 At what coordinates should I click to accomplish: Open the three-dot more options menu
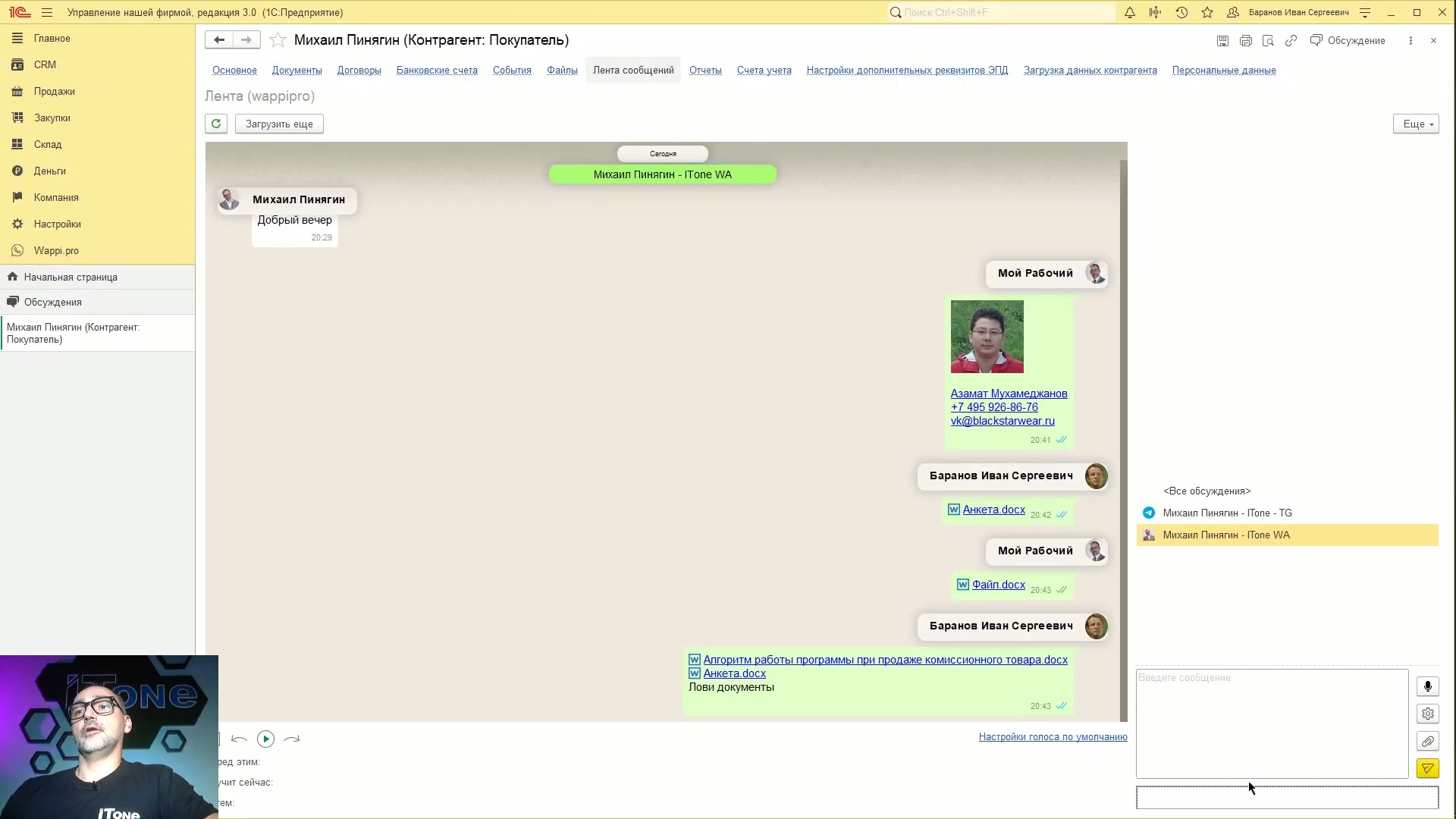click(1410, 41)
